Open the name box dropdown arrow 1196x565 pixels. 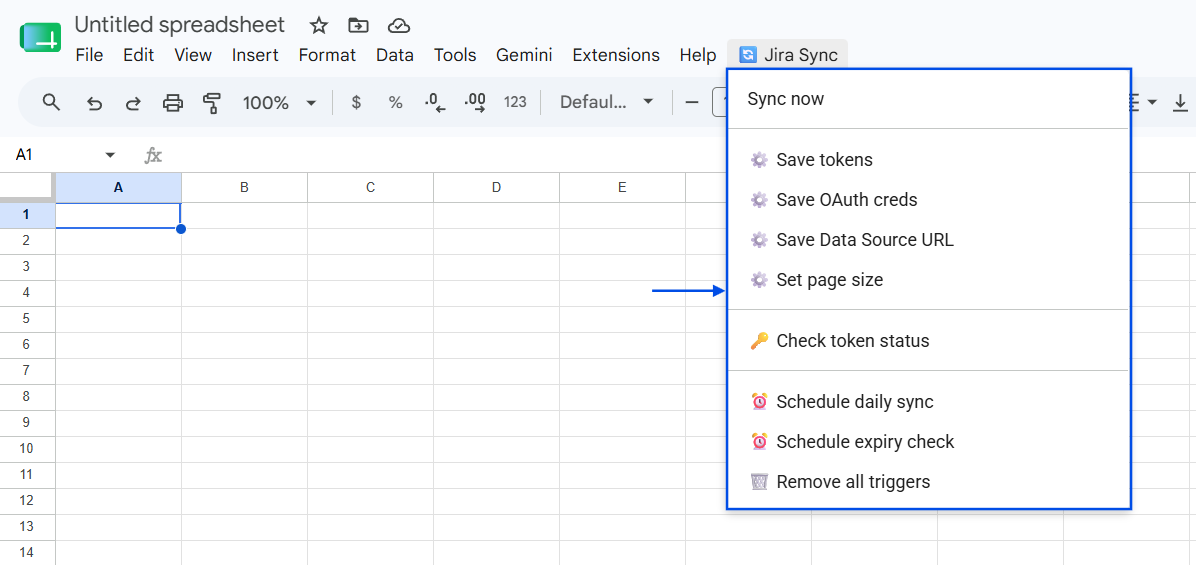coord(110,155)
